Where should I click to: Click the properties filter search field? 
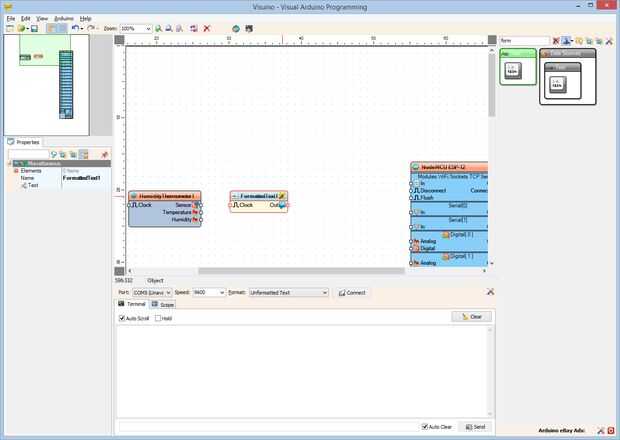pyautogui.click(x=28, y=154)
